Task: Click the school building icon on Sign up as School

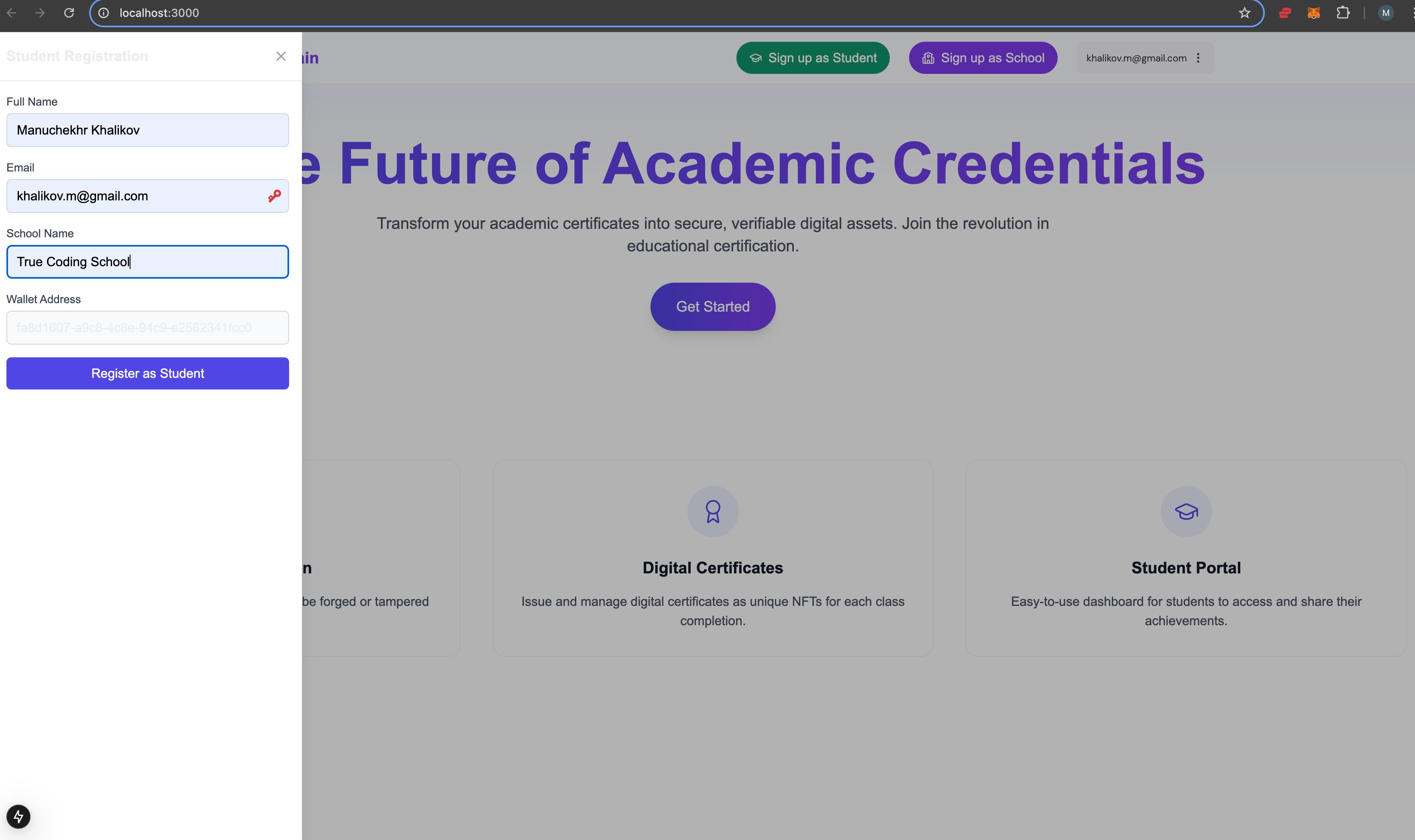Action: tap(928, 57)
